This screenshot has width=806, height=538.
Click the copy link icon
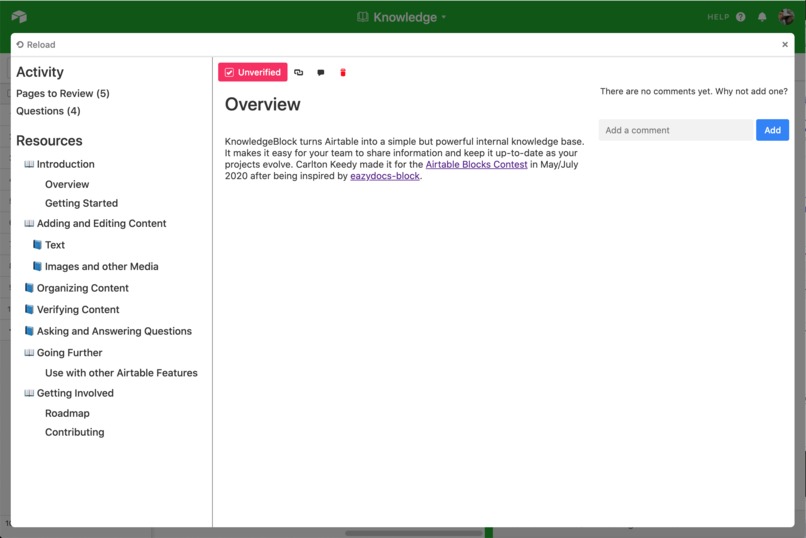coord(299,72)
